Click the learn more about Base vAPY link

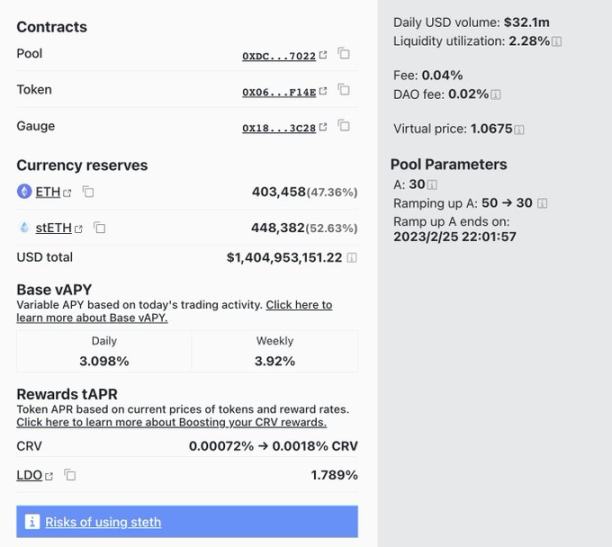click(x=92, y=318)
